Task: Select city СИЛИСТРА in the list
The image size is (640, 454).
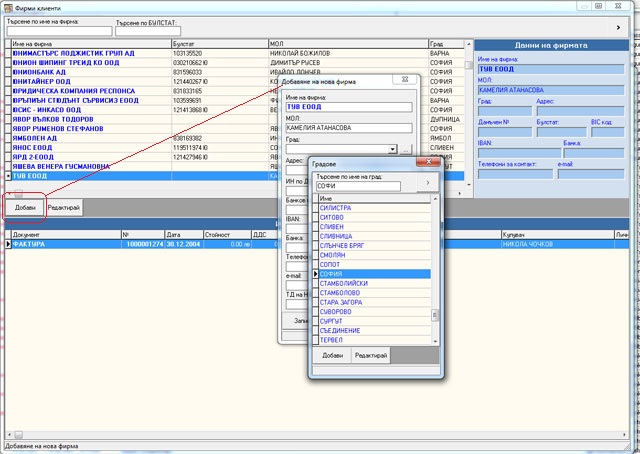Action: 375,208
